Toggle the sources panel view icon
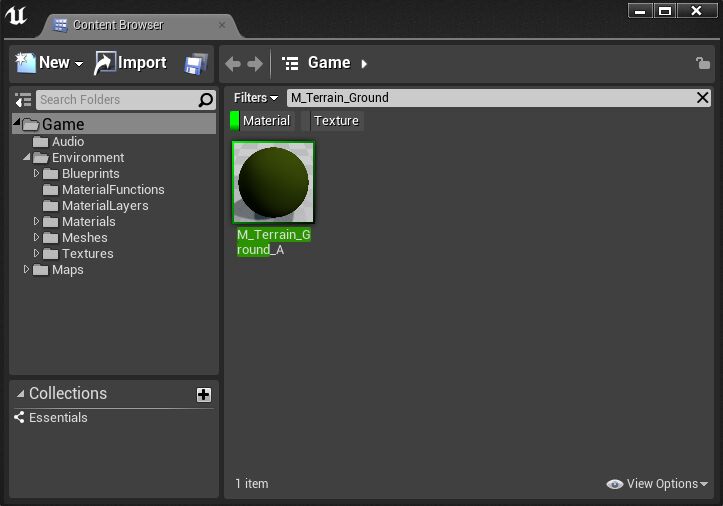The image size is (723, 506). click(23, 100)
